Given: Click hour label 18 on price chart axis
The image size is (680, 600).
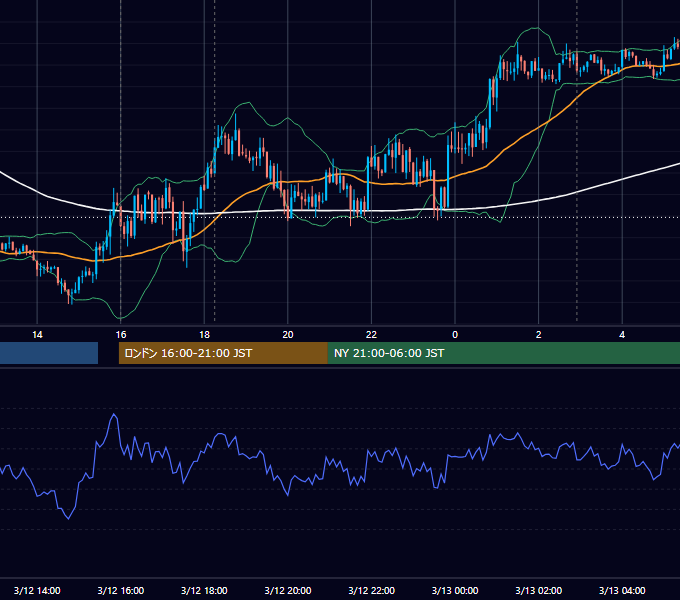Looking at the screenshot, I should coord(204,335).
